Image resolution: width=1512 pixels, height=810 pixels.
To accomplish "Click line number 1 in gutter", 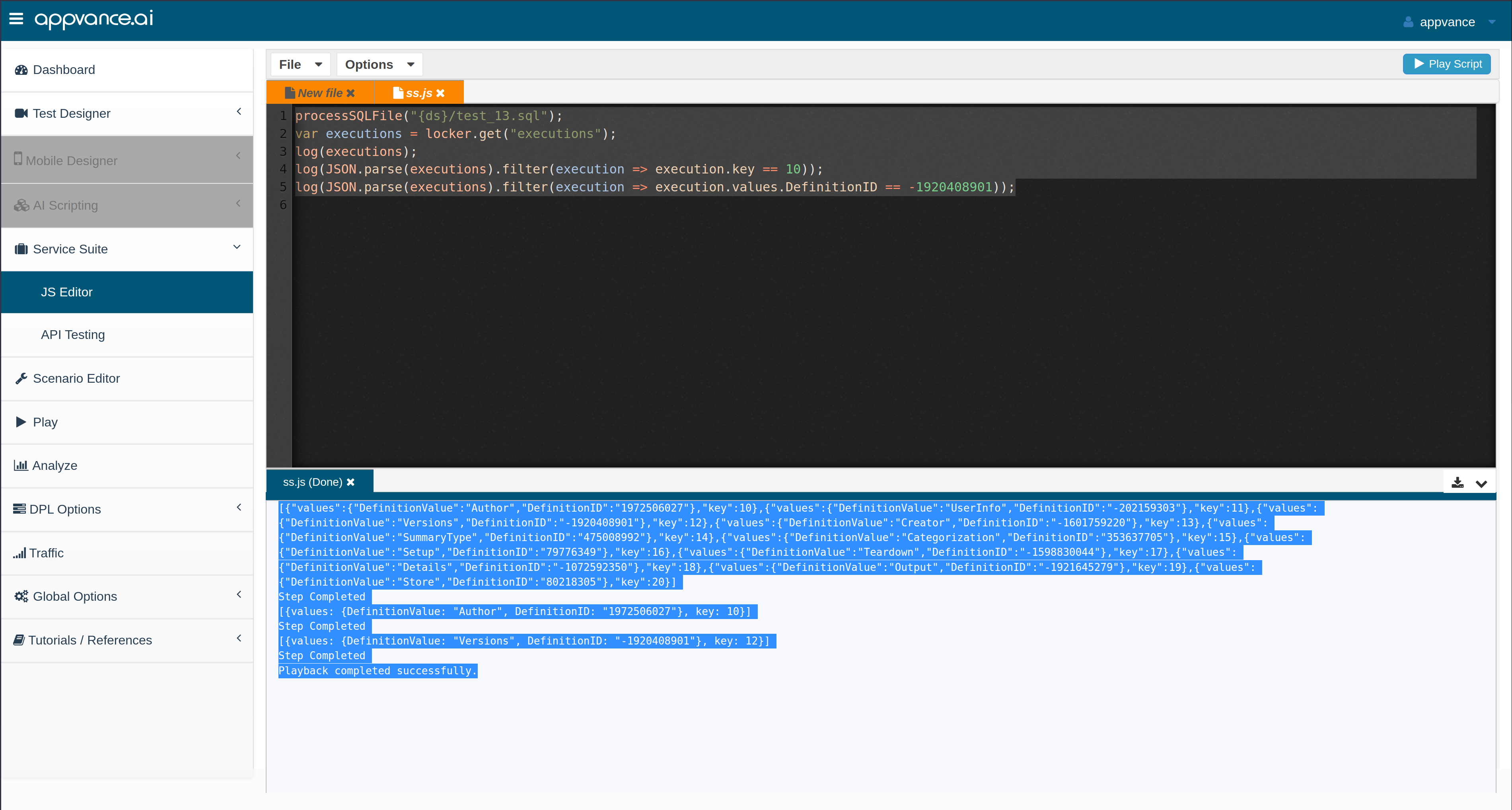I will point(283,116).
